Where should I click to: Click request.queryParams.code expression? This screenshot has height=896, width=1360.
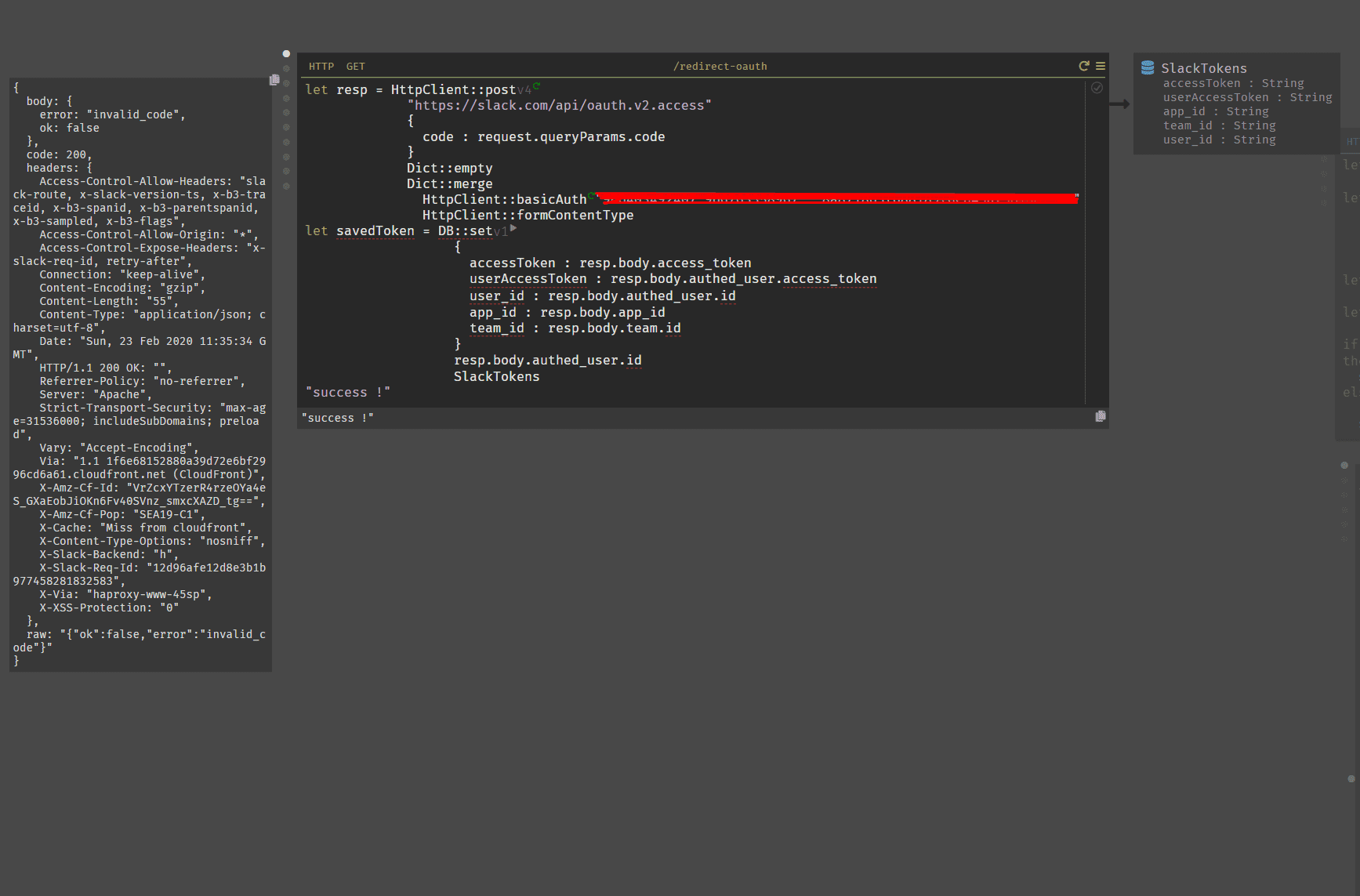pyautogui.click(x=571, y=136)
